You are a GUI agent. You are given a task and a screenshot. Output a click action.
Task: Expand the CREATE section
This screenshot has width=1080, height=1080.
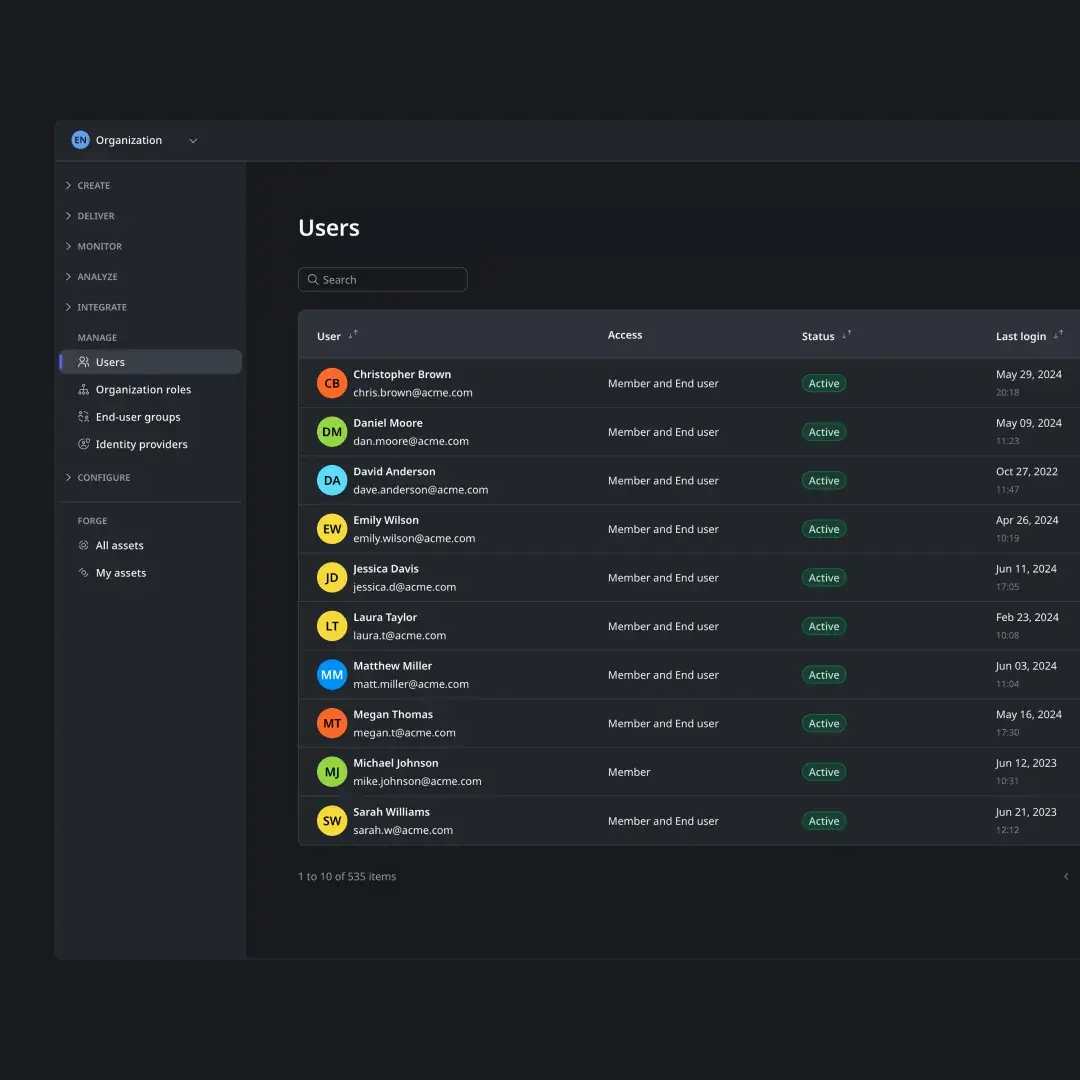click(93, 185)
